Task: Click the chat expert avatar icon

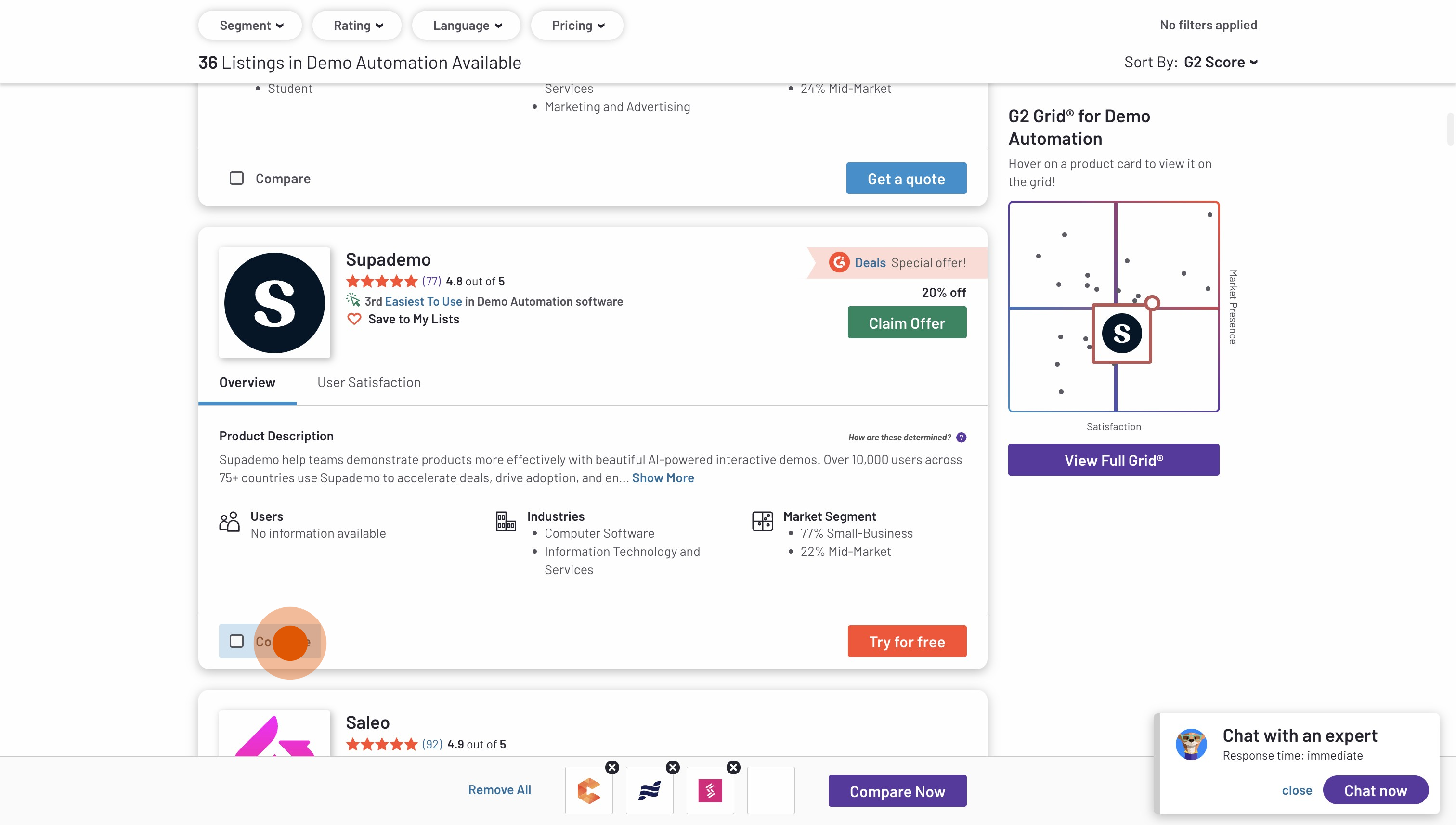Action: (1191, 745)
